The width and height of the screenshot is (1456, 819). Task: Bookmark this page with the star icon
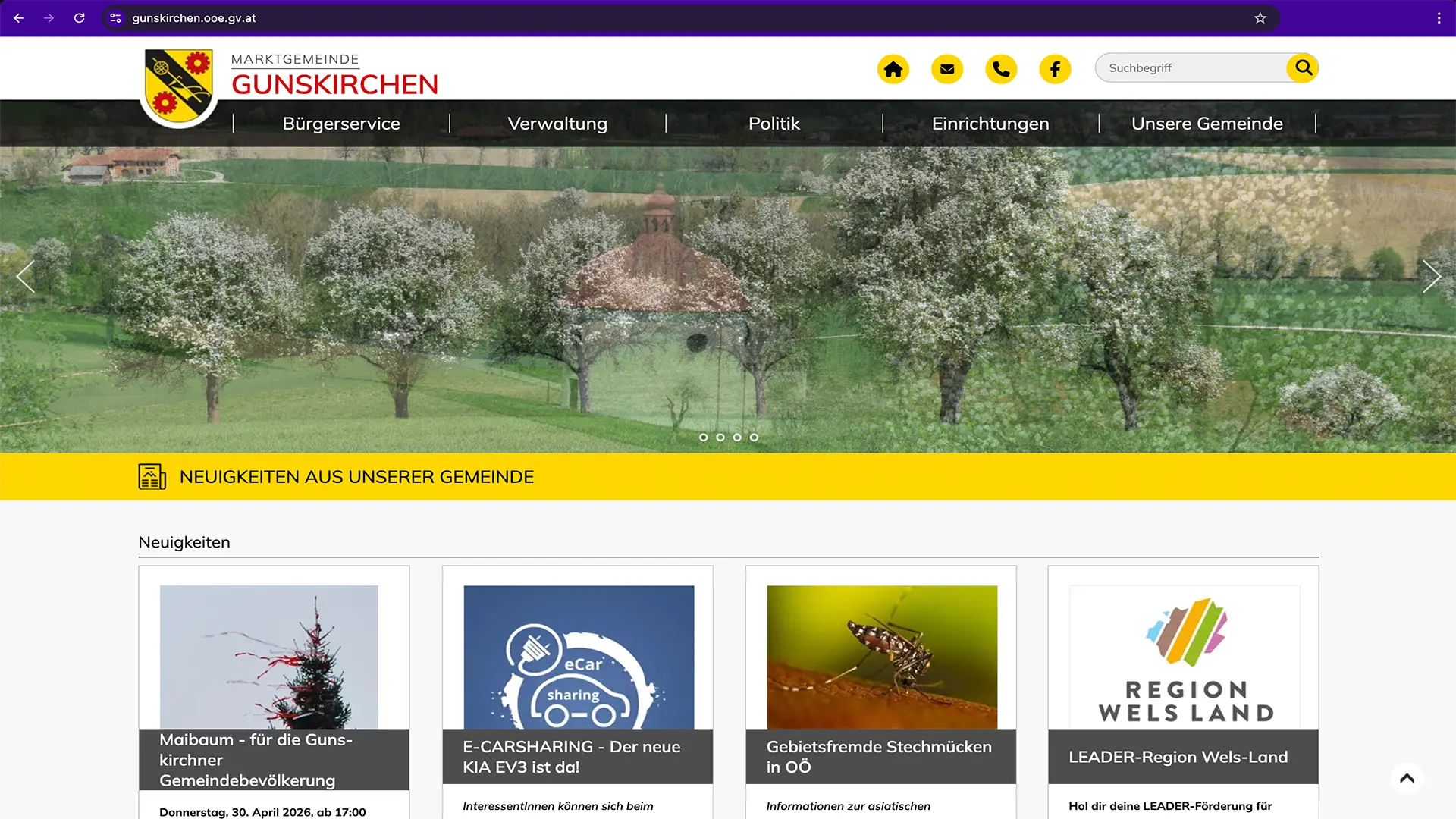tap(1260, 18)
